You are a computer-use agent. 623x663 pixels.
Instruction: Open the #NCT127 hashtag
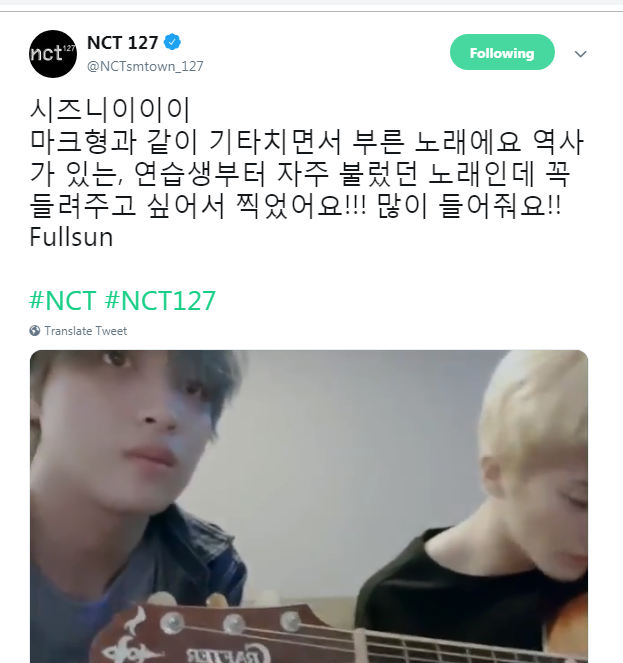[x=160, y=301]
